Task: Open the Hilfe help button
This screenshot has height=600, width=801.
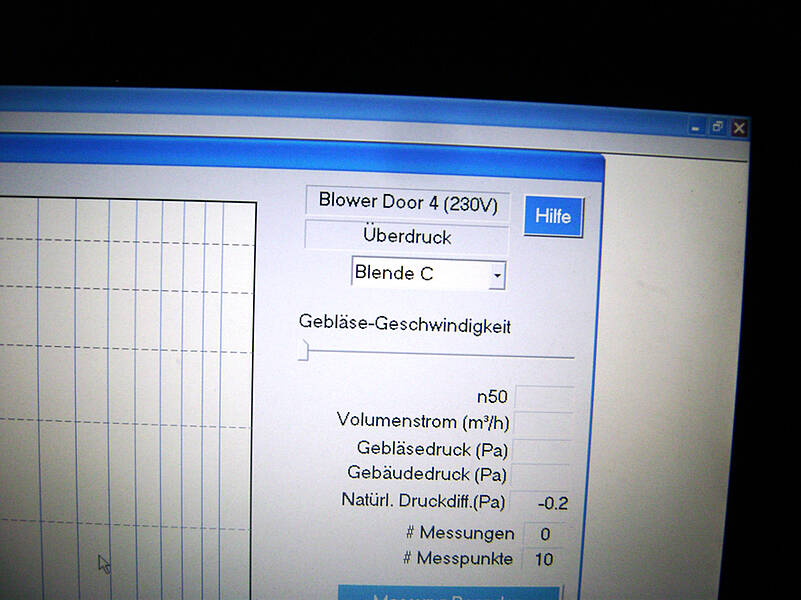Action: click(x=554, y=216)
